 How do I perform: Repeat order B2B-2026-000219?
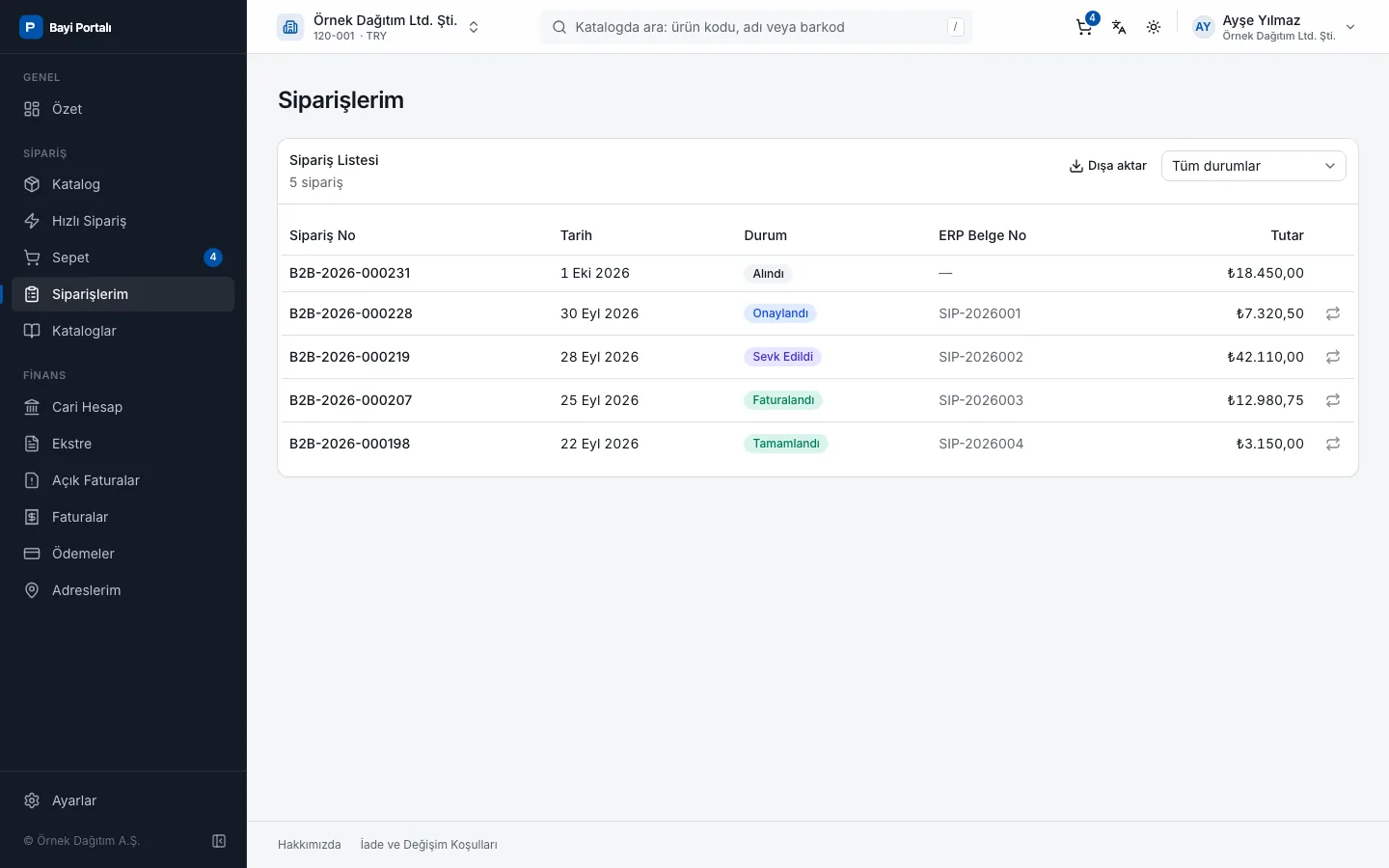click(1333, 357)
